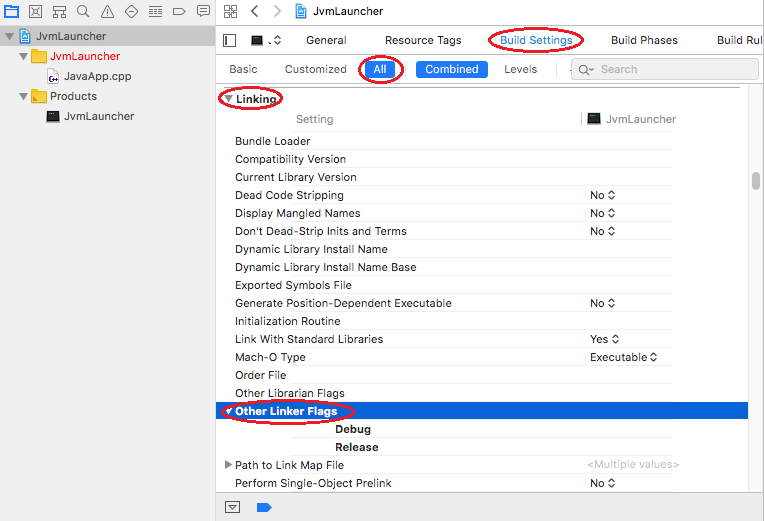Collapse the JvmLauncher project root
Viewport: 764px width, 521px height.
[9, 36]
